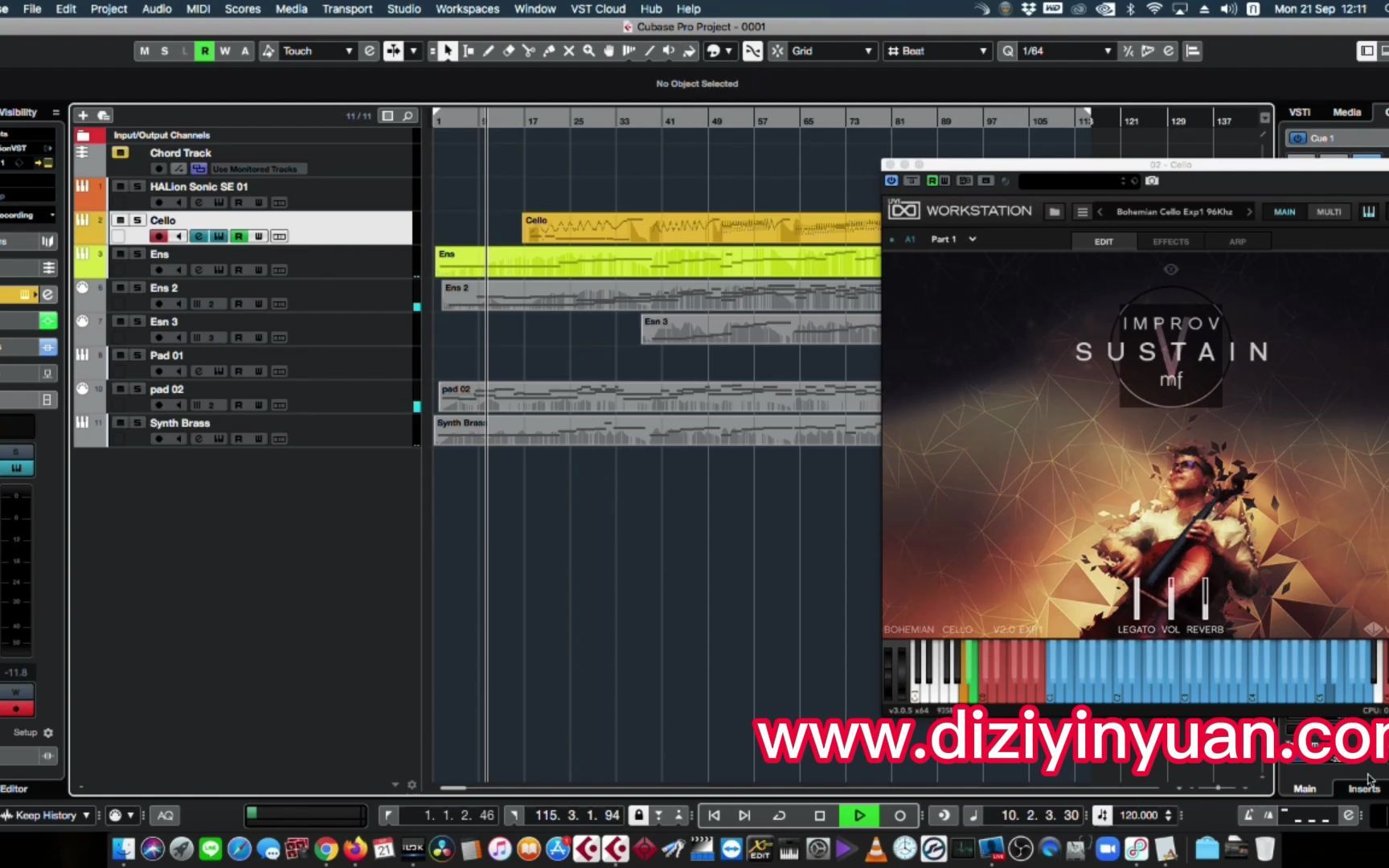Select the Play speaker tool
This screenshot has height=868, width=1389.
pos(669,51)
